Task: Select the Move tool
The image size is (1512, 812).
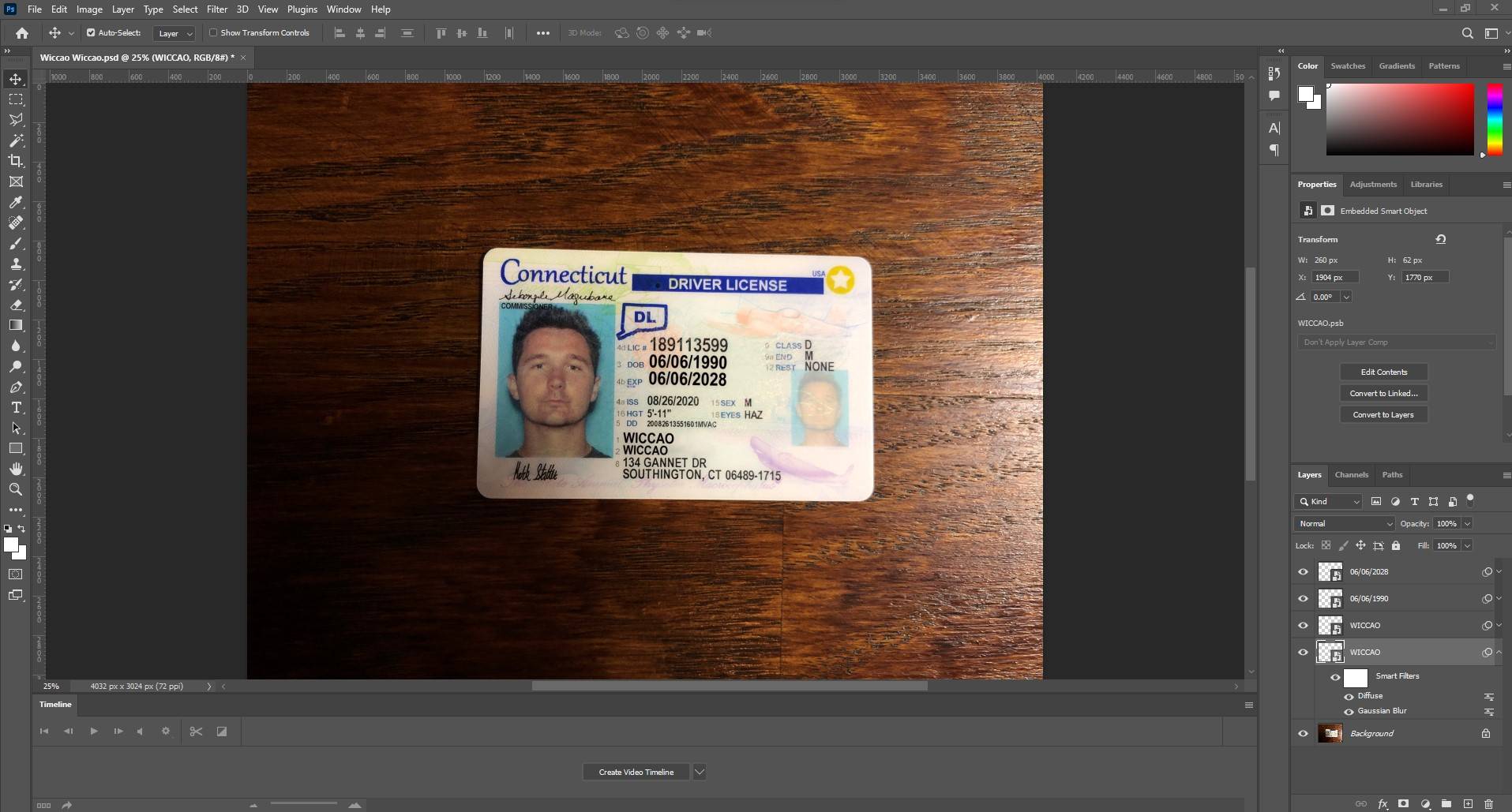Action: click(x=16, y=79)
